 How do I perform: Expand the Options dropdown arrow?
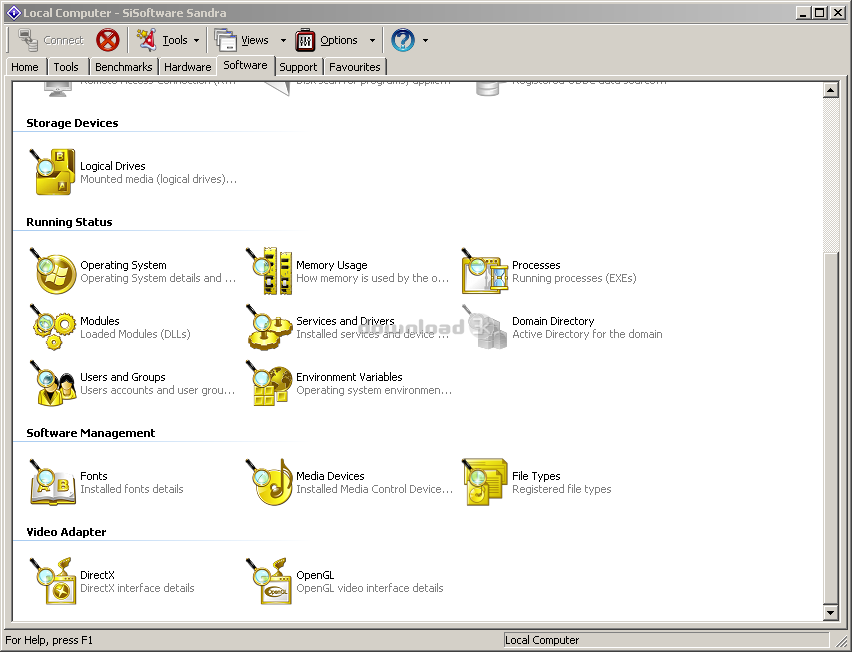(x=372, y=40)
